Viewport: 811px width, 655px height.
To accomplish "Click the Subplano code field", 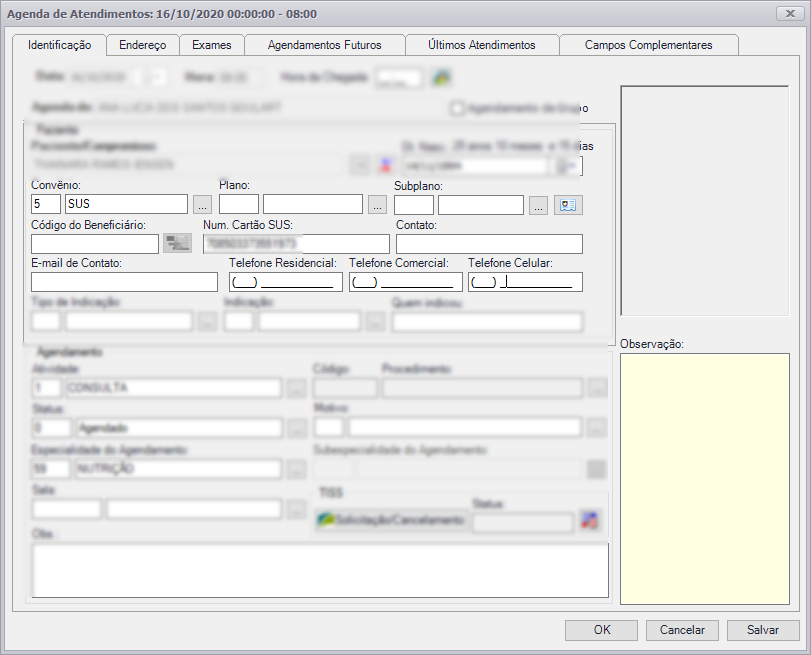I will coord(414,205).
